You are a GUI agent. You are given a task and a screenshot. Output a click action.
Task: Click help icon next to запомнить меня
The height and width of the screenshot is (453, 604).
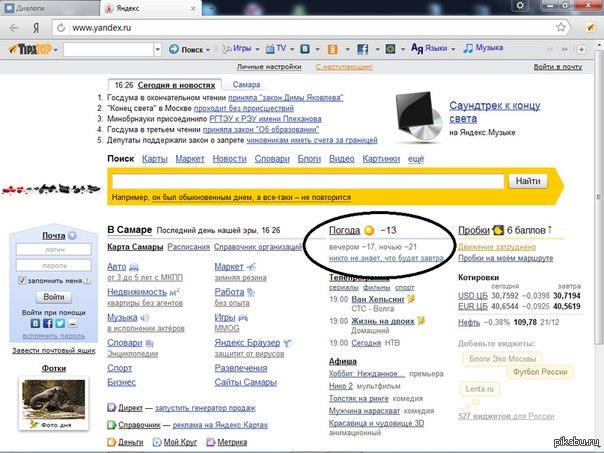tap(87, 281)
